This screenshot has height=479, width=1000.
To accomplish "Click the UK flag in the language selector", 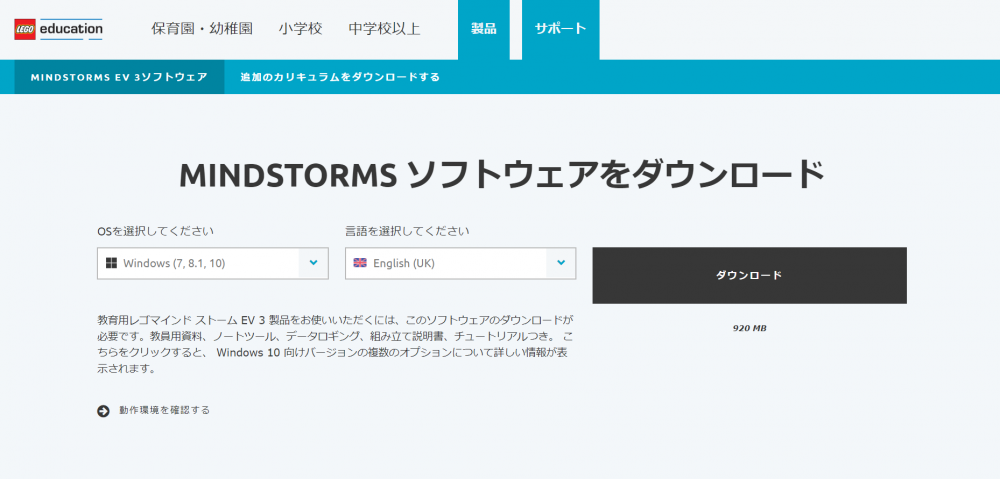I will pyautogui.click(x=360, y=264).
